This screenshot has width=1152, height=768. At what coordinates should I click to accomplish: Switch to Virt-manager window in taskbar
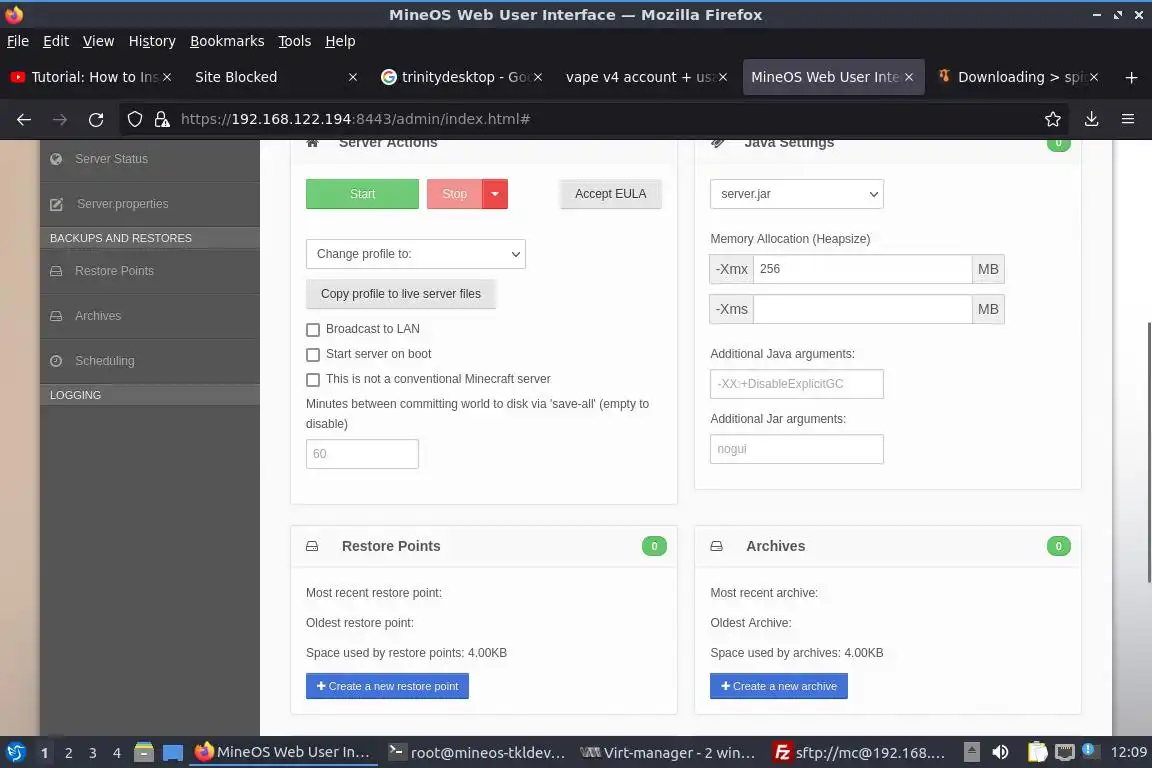tap(667, 753)
